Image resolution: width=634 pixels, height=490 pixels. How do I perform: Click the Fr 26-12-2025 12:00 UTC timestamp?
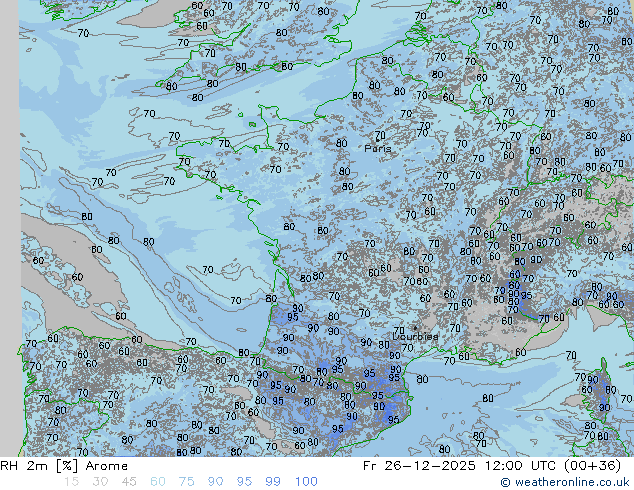tap(492, 466)
